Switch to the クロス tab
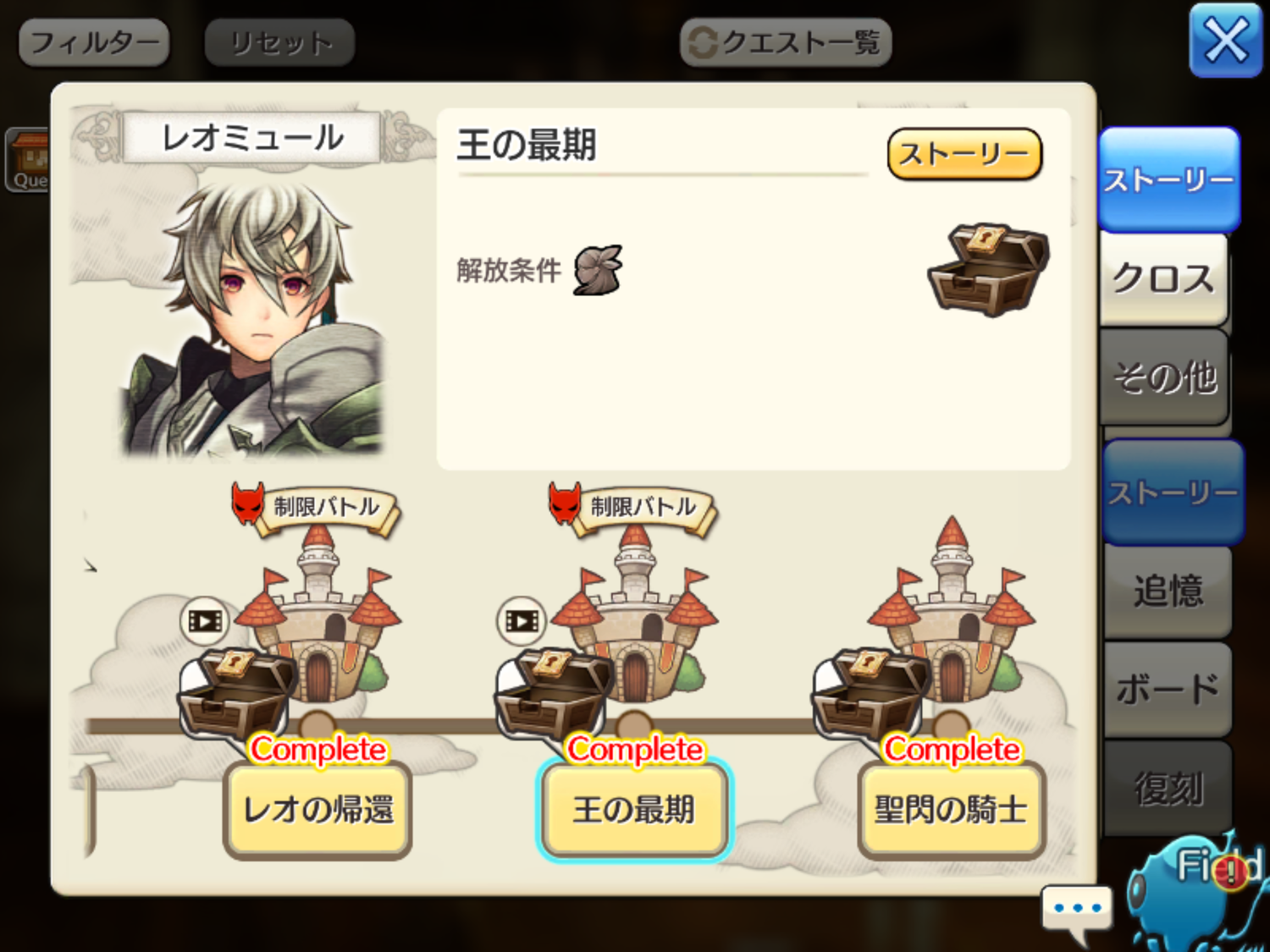 (x=1163, y=278)
